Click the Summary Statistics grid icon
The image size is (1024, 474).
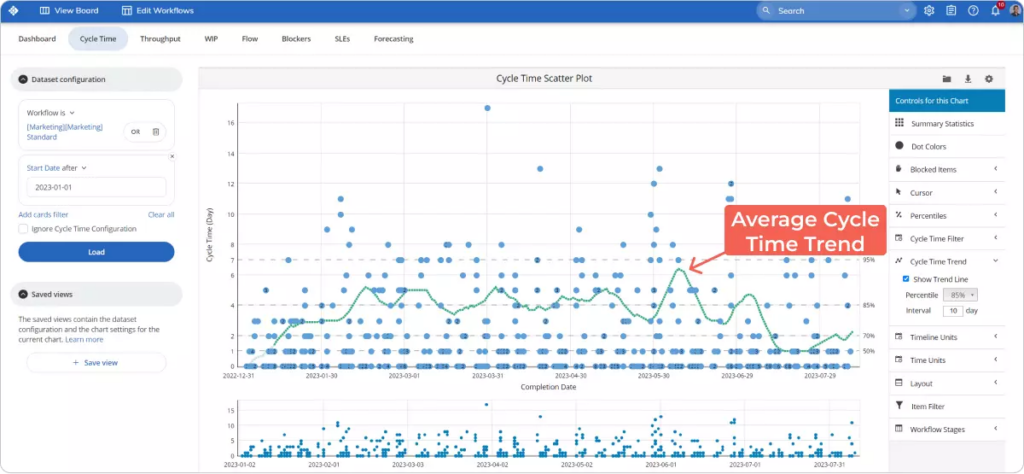click(x=899, y=123)
